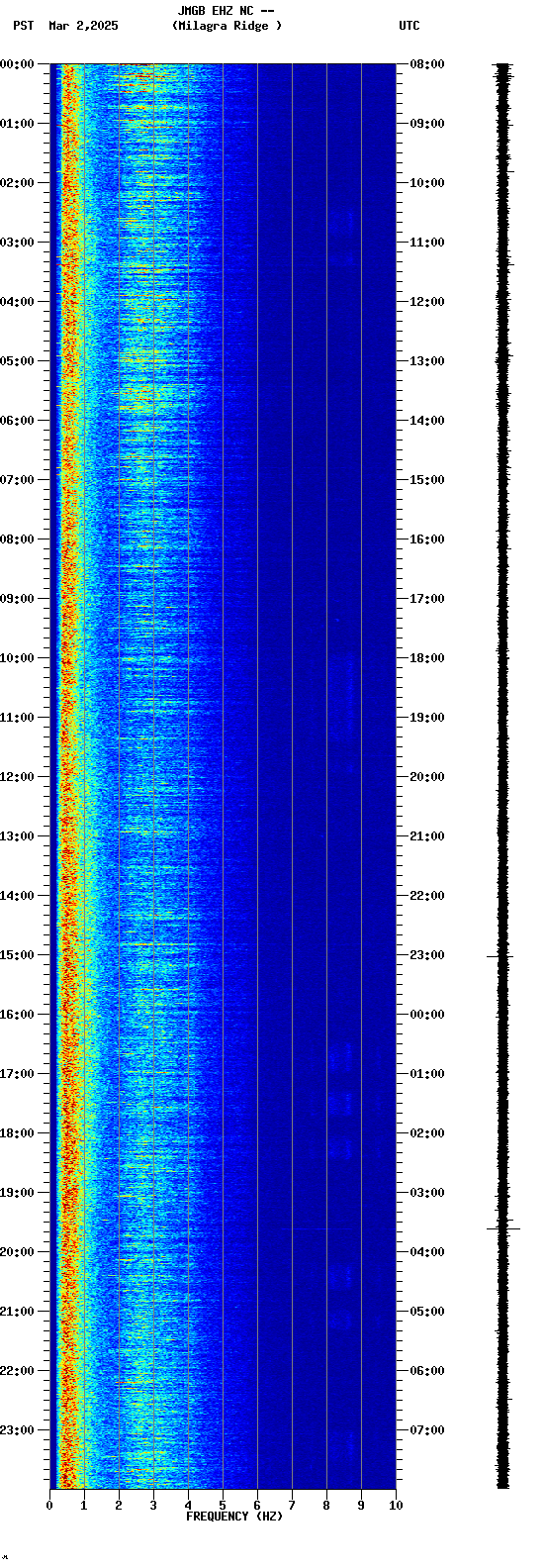Click the UTC timezone label

pyautogui.click(x=409, y=26)
